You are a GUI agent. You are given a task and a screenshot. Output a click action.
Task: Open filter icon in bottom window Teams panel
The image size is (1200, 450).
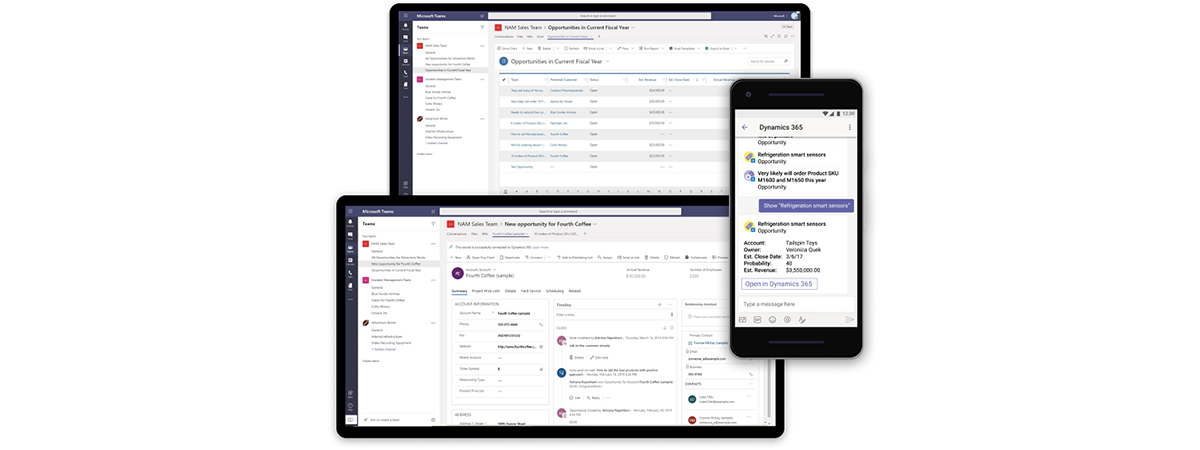click(x=433, y=223)
